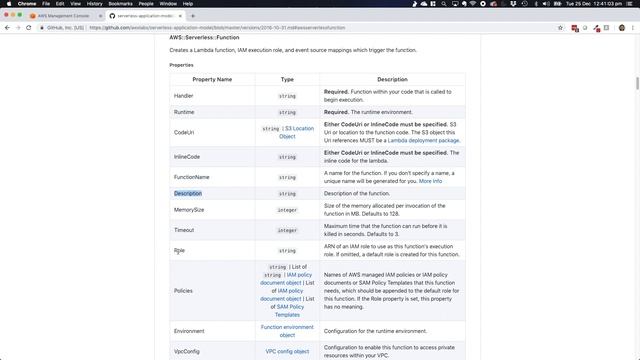Viewport: 640px width, 360px height.
Task: Select the serverless-application-model GitHub tab
Action: click(145, 16)
